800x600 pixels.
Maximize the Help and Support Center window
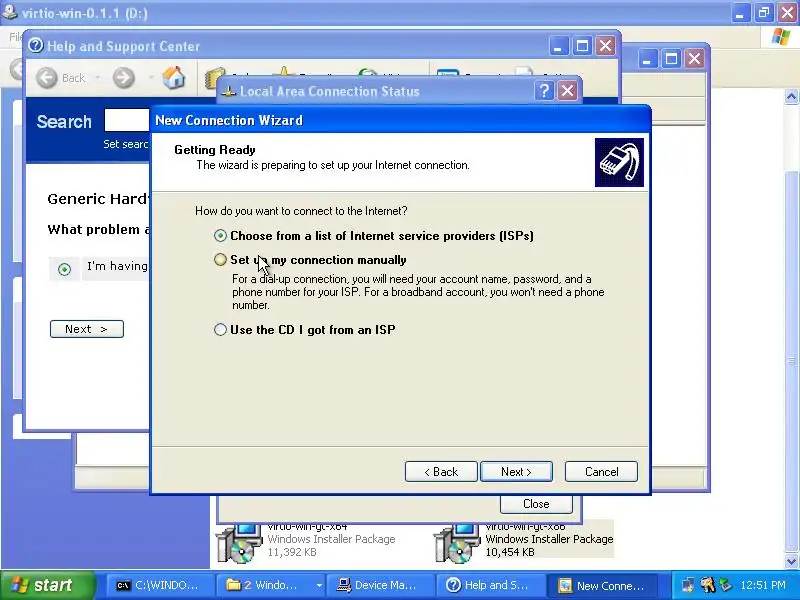tap(582, 46)
